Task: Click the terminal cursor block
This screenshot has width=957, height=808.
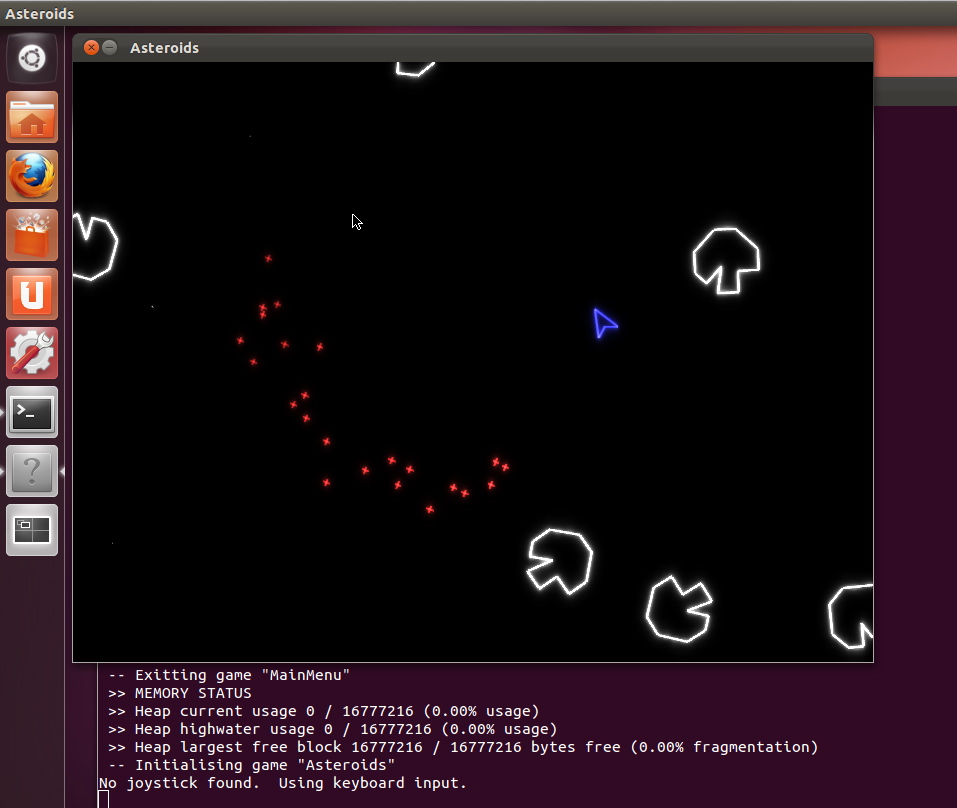Action: pyautogui.click(x=104, y=799)
